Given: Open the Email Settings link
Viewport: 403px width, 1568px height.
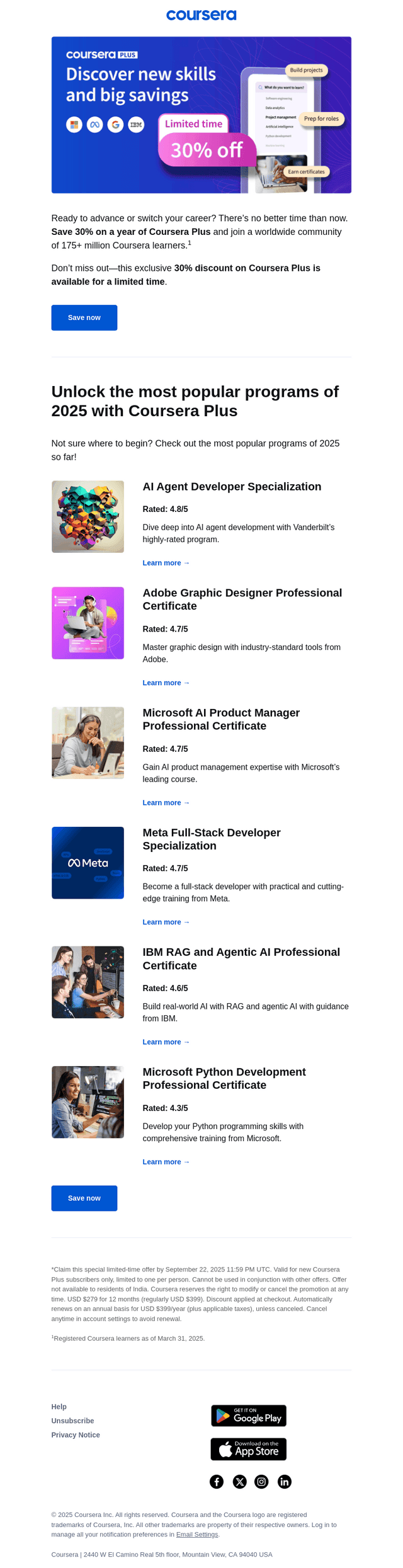Looking at the screenshot, I should pos(197,1534).
